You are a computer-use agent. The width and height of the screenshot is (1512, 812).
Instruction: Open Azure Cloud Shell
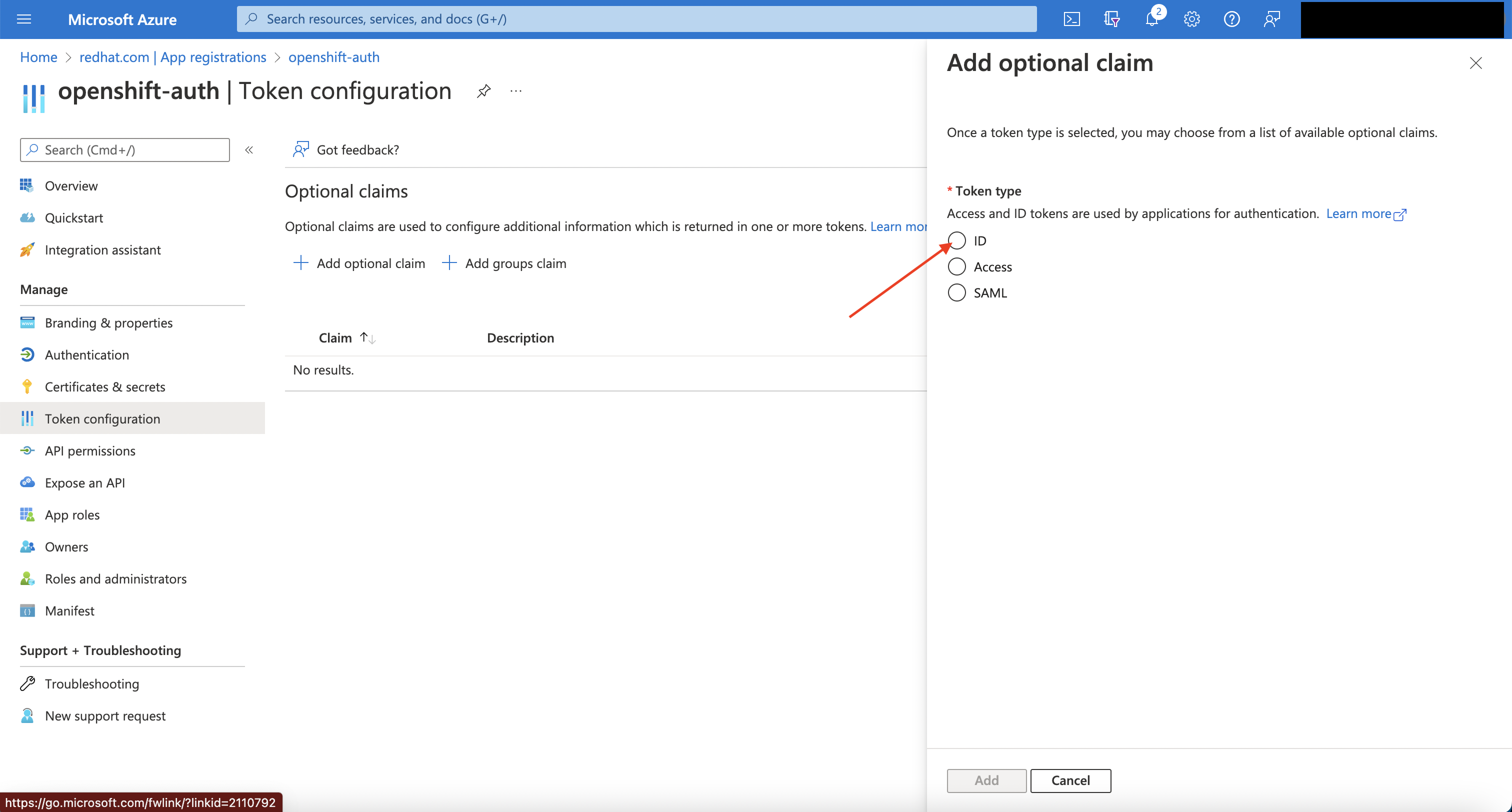click(x=1071, y=19)
